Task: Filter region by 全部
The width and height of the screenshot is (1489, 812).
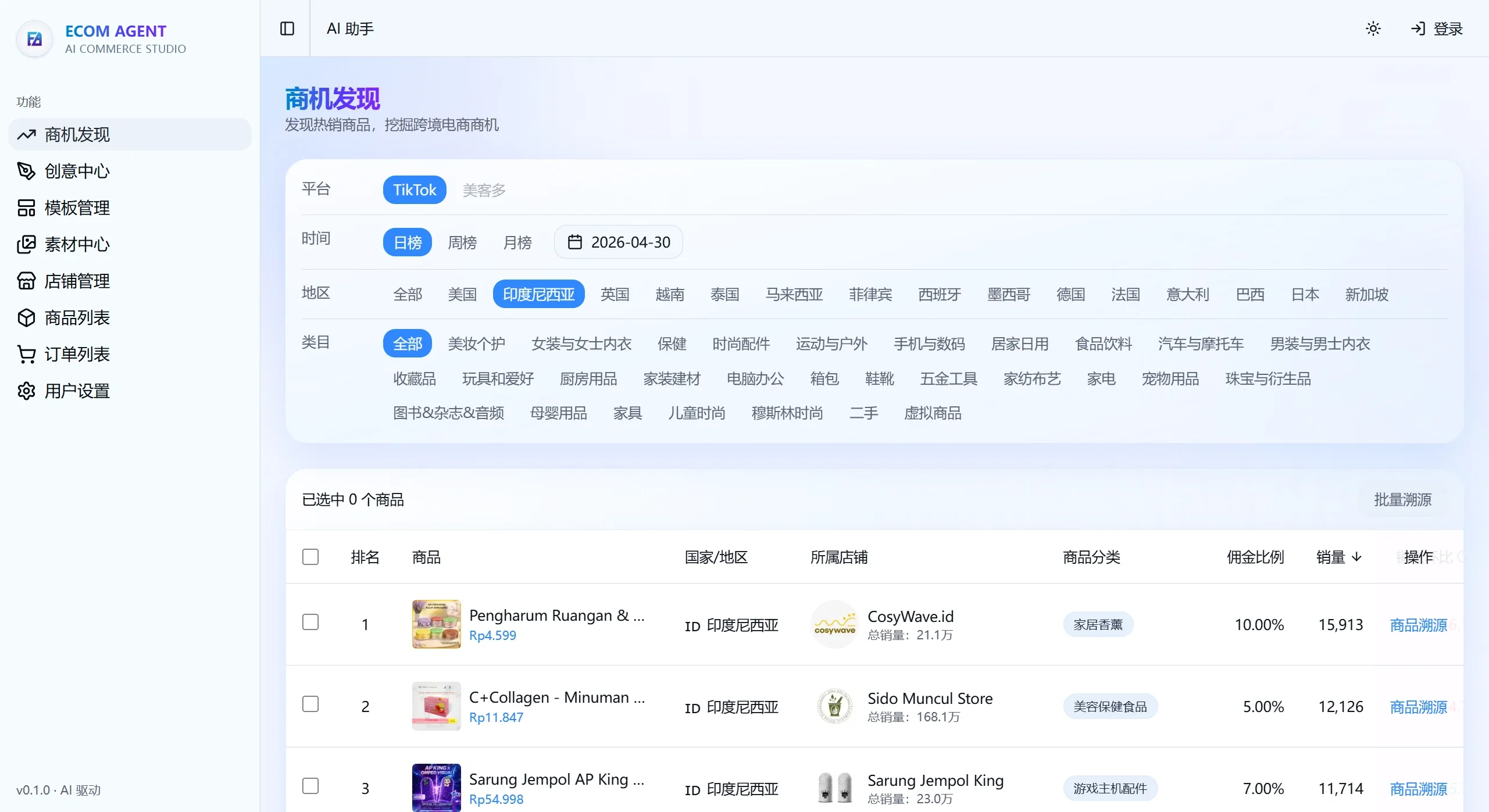Action: (x=408, y=294)
